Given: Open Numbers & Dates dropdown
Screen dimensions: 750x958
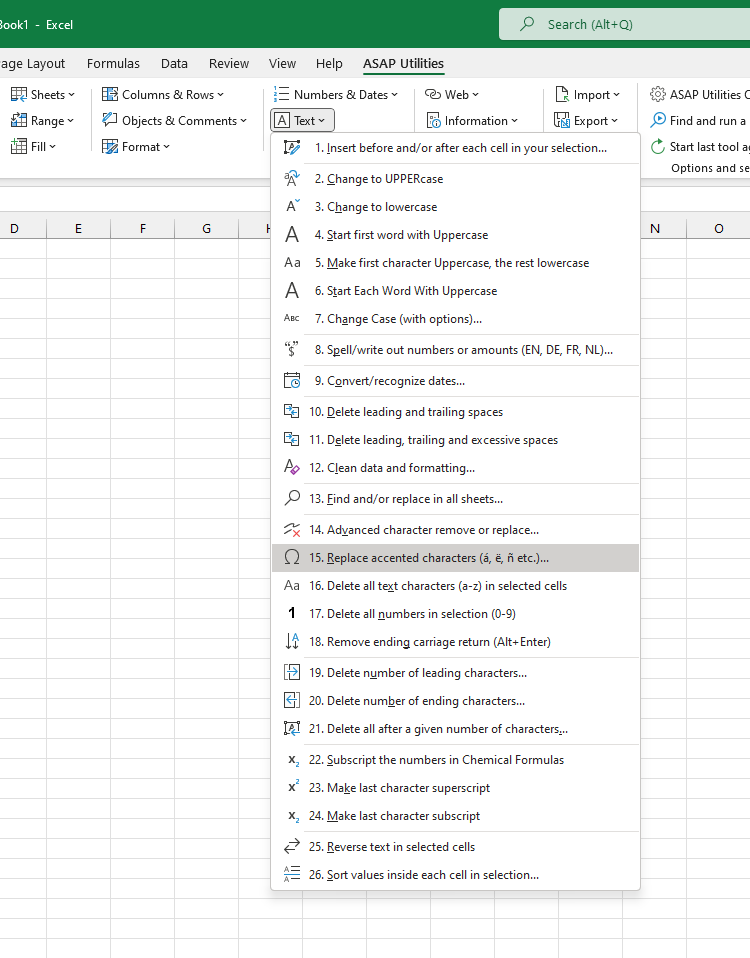Looking at the screenshot, I should (x=336, y=95).
